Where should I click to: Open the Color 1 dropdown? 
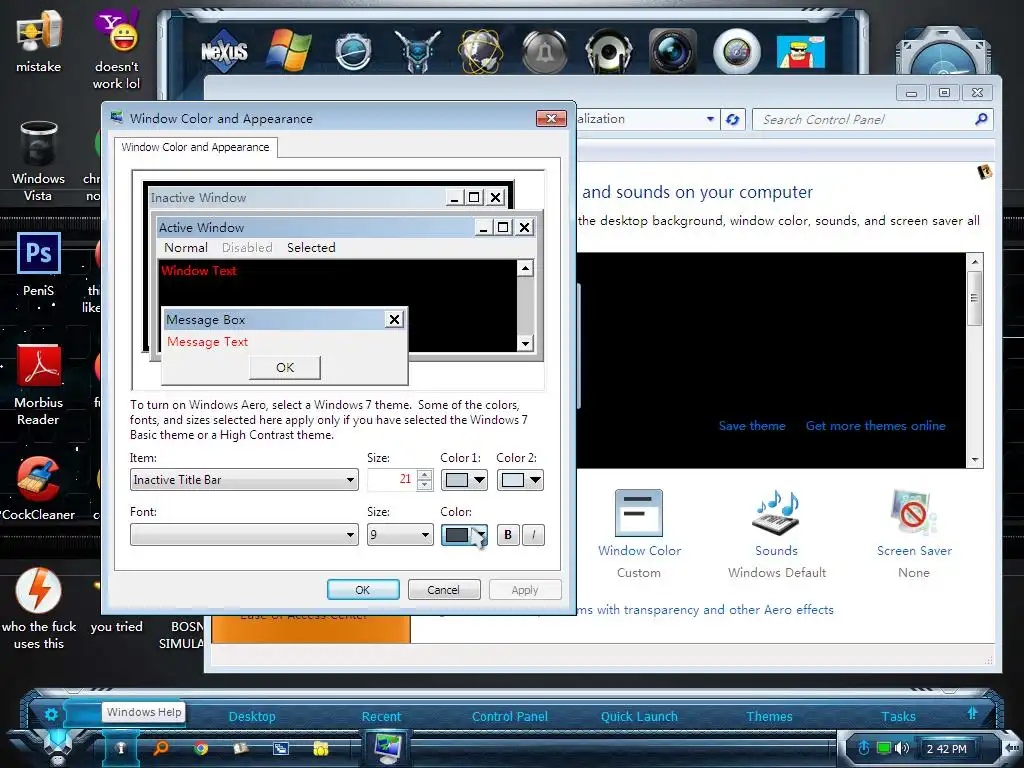pos(464,480)
